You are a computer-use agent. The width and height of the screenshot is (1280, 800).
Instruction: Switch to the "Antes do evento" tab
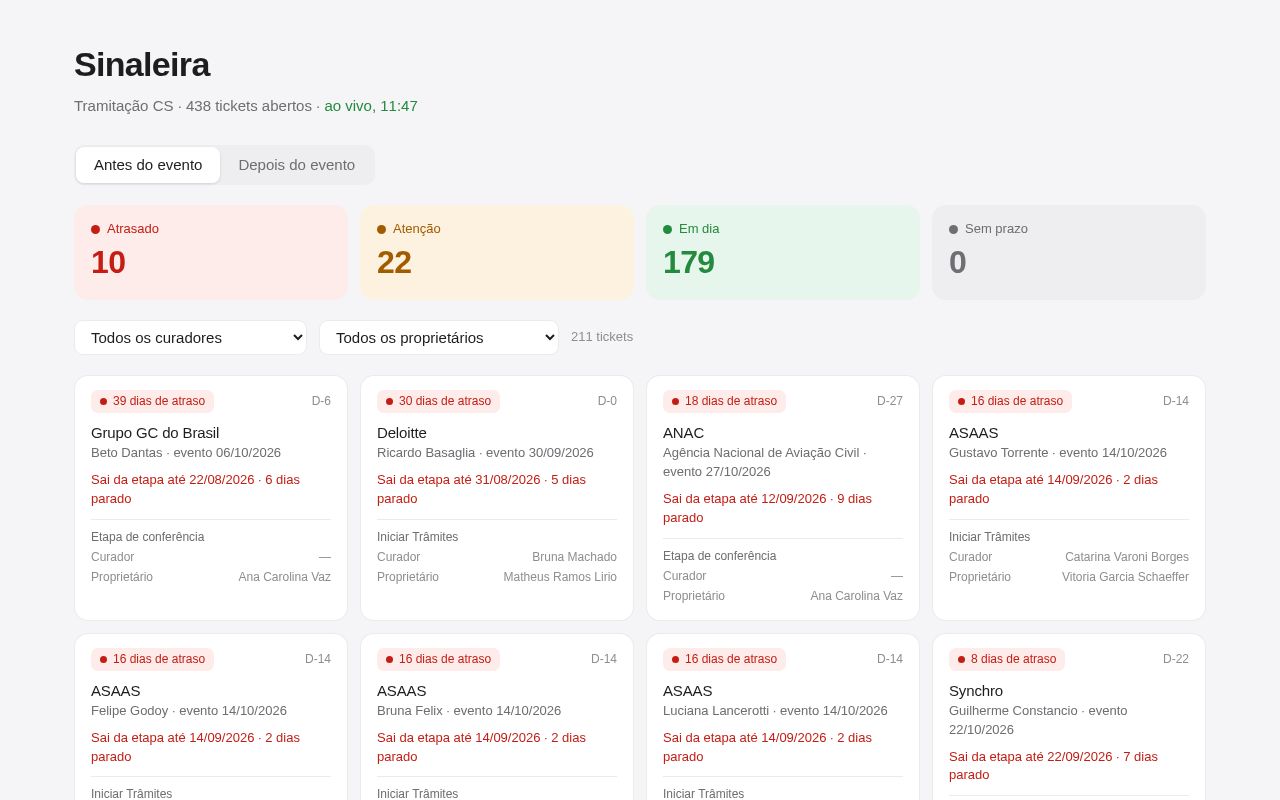(x=148, y=165)
